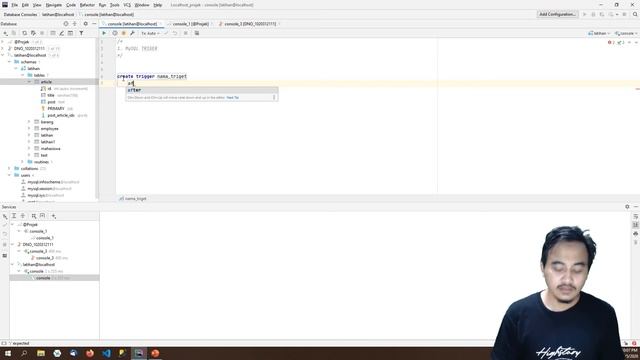Click Database Consoles breadcrumb in navigation bar
The width and height of the screenshot is (640, 360).
click(x=20, y=14)
